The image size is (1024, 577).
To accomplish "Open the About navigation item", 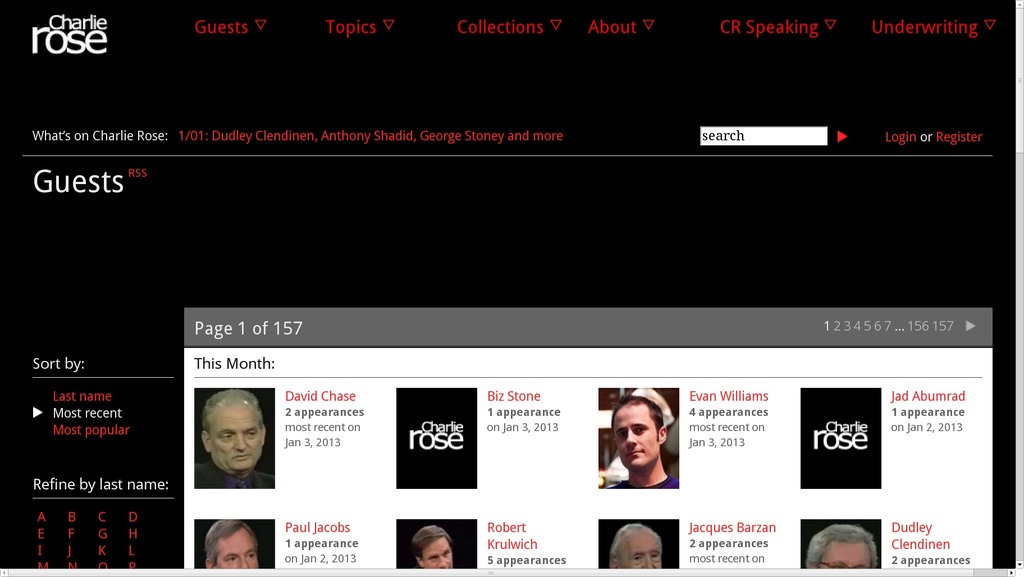I will 612,27.
